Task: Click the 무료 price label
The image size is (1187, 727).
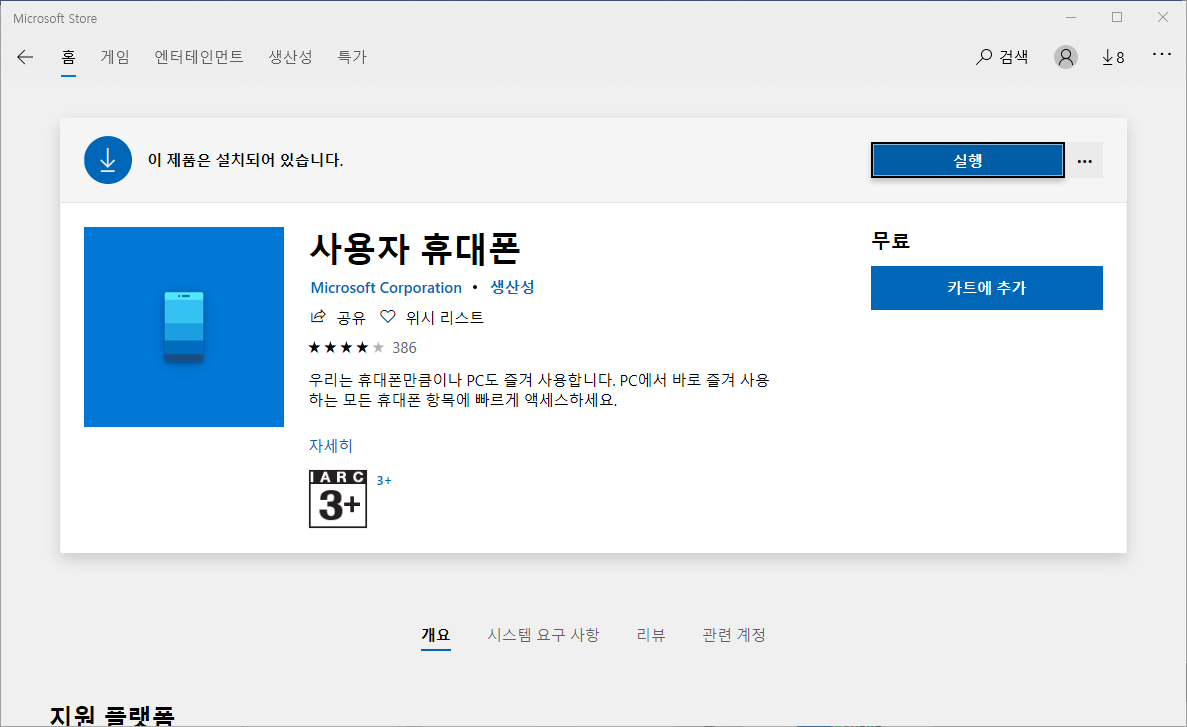Action: pyautogui.click(x=891, y=241)
